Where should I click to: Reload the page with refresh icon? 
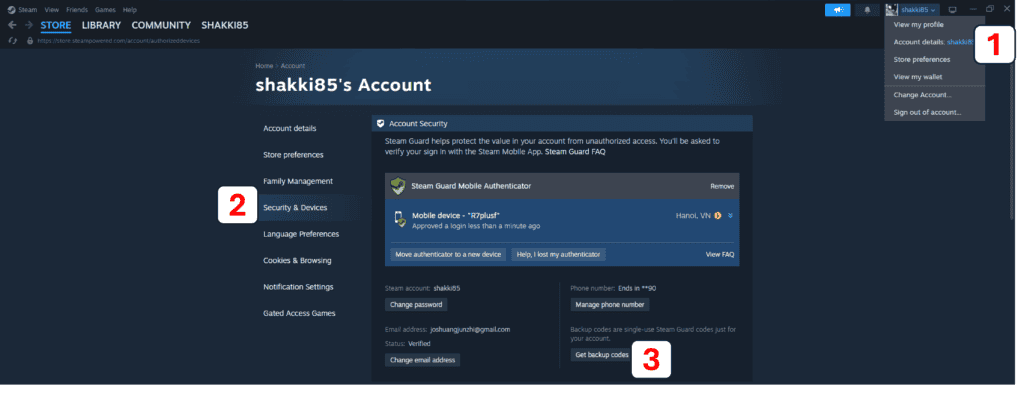coord(13,41)
